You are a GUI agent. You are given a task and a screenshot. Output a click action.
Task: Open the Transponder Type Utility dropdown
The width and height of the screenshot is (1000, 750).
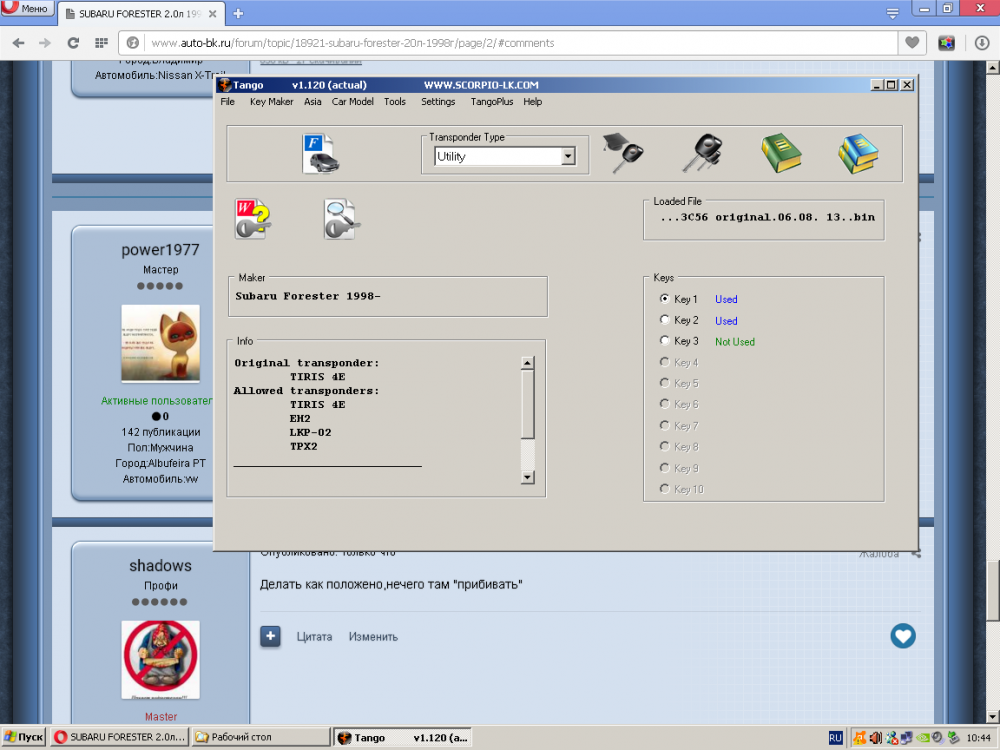coord(505,156)
